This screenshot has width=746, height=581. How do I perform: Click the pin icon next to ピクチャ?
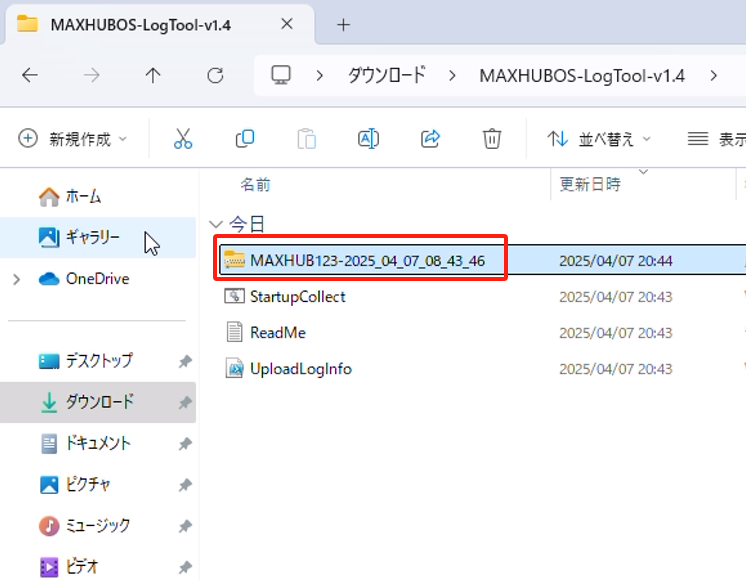tap(185, 485)
